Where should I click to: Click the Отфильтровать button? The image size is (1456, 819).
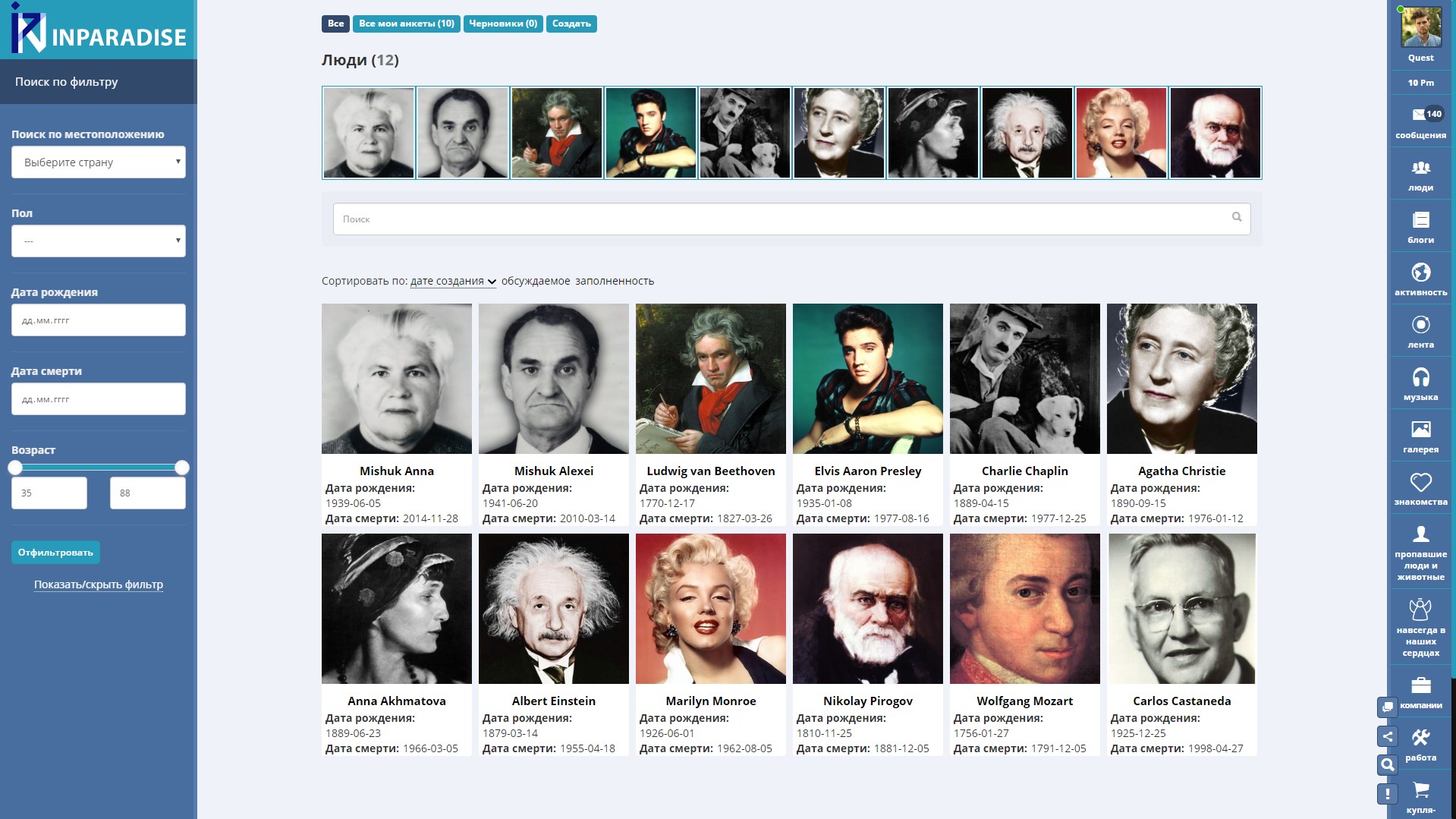click(55, 553)
